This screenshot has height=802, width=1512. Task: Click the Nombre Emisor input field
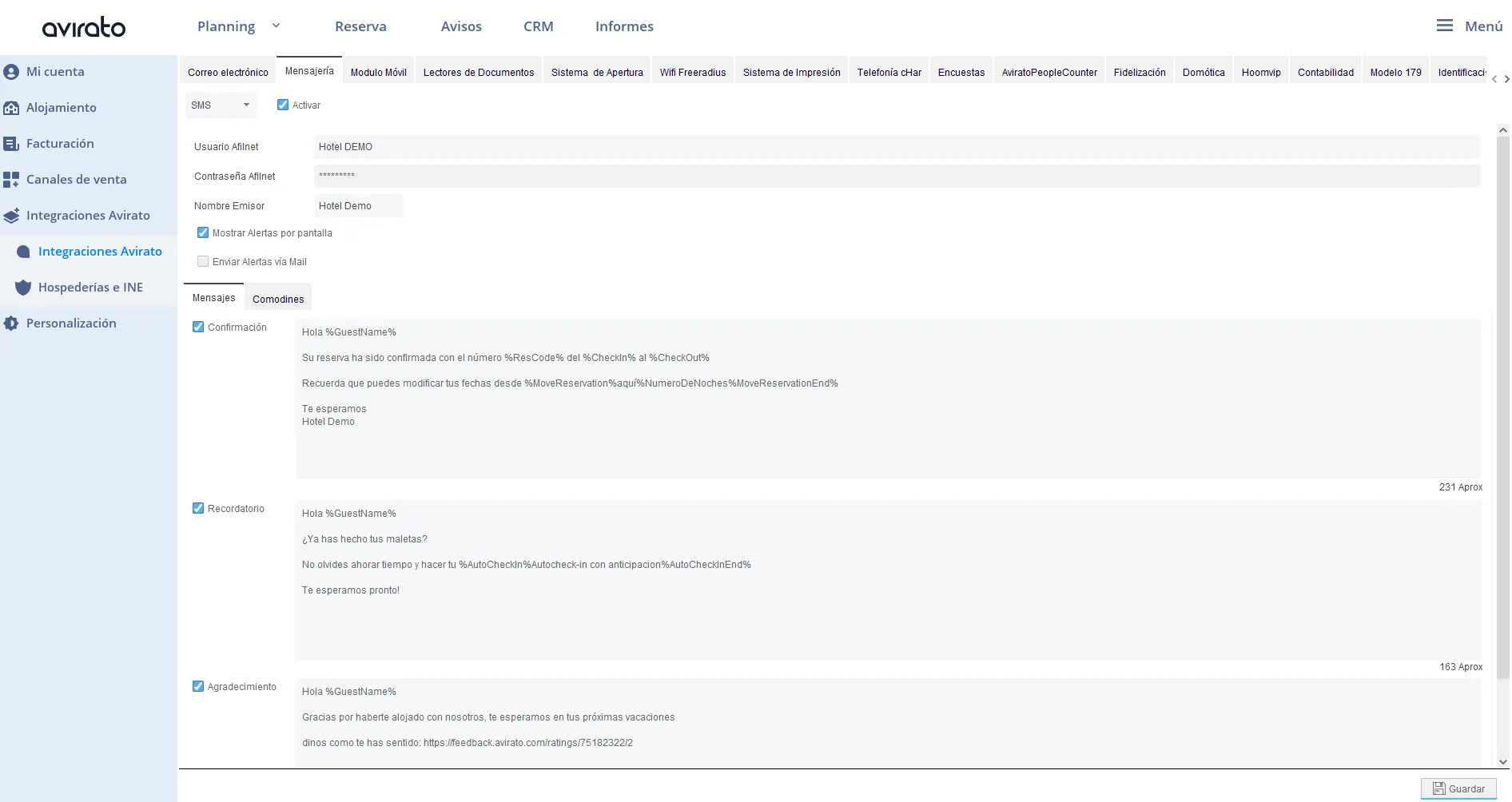coord(358,206)
